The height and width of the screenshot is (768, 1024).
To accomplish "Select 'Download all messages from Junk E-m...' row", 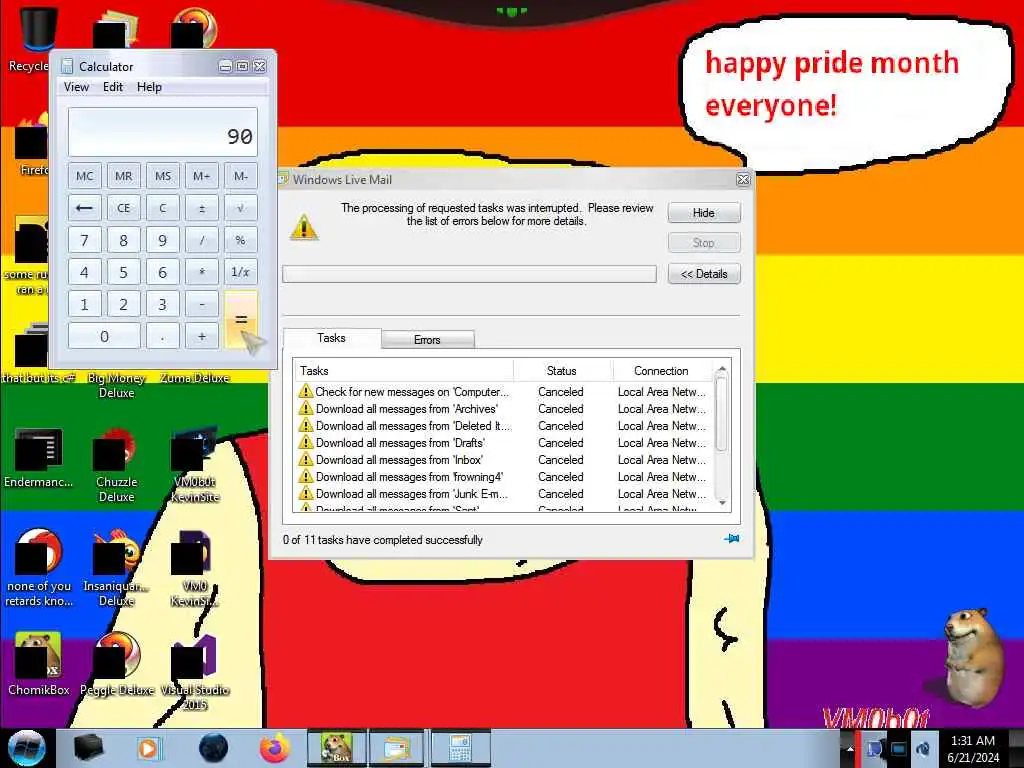I will click(x=504, y=494).
